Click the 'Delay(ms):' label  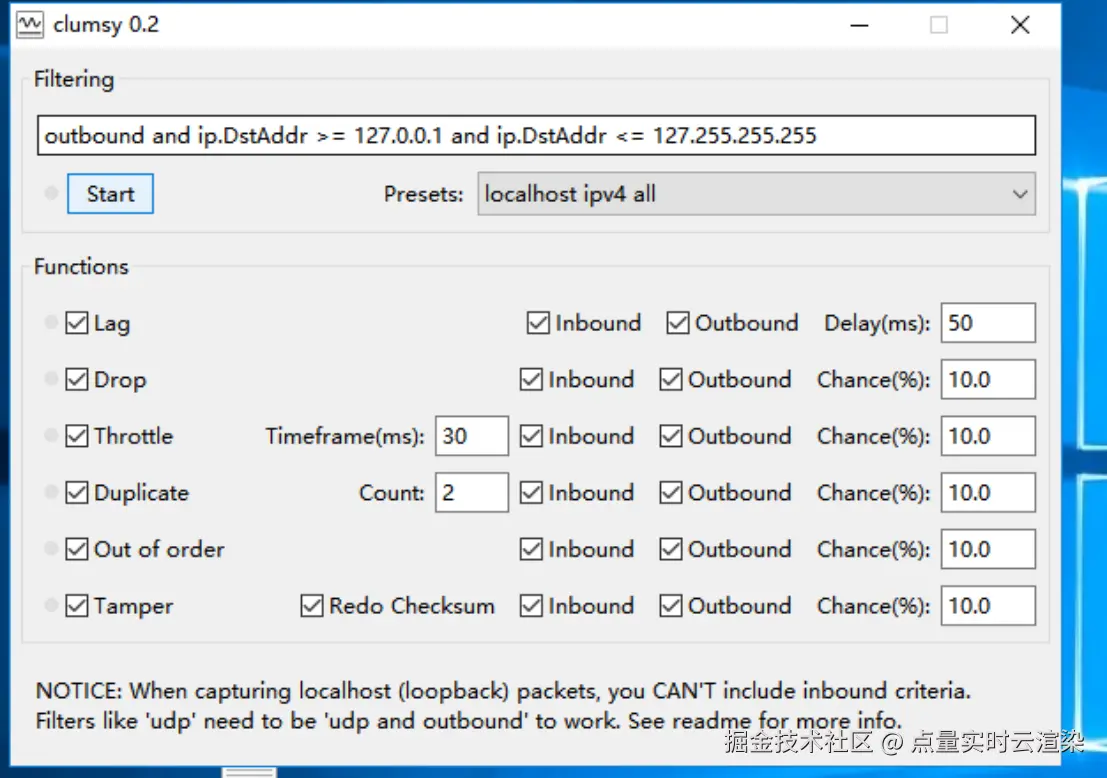pyautogui.click(x=878, y=323)
